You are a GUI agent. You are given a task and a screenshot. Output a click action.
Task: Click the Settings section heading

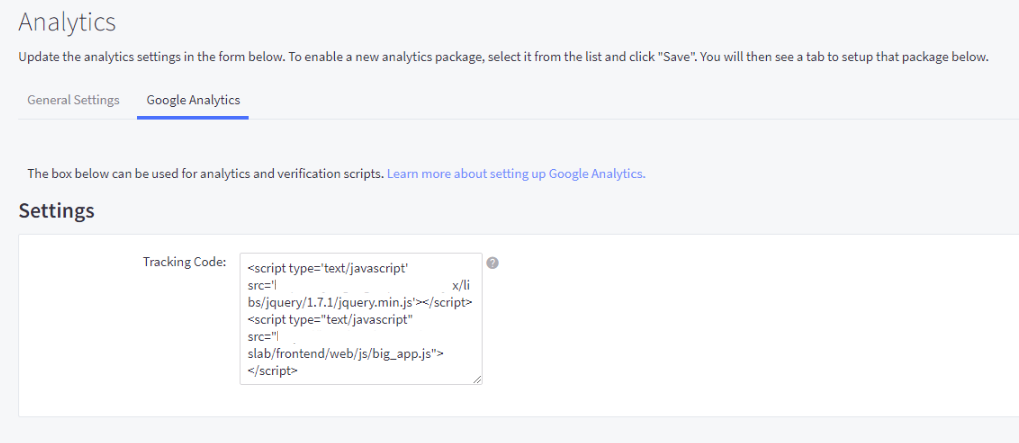[x=57, y=210]
